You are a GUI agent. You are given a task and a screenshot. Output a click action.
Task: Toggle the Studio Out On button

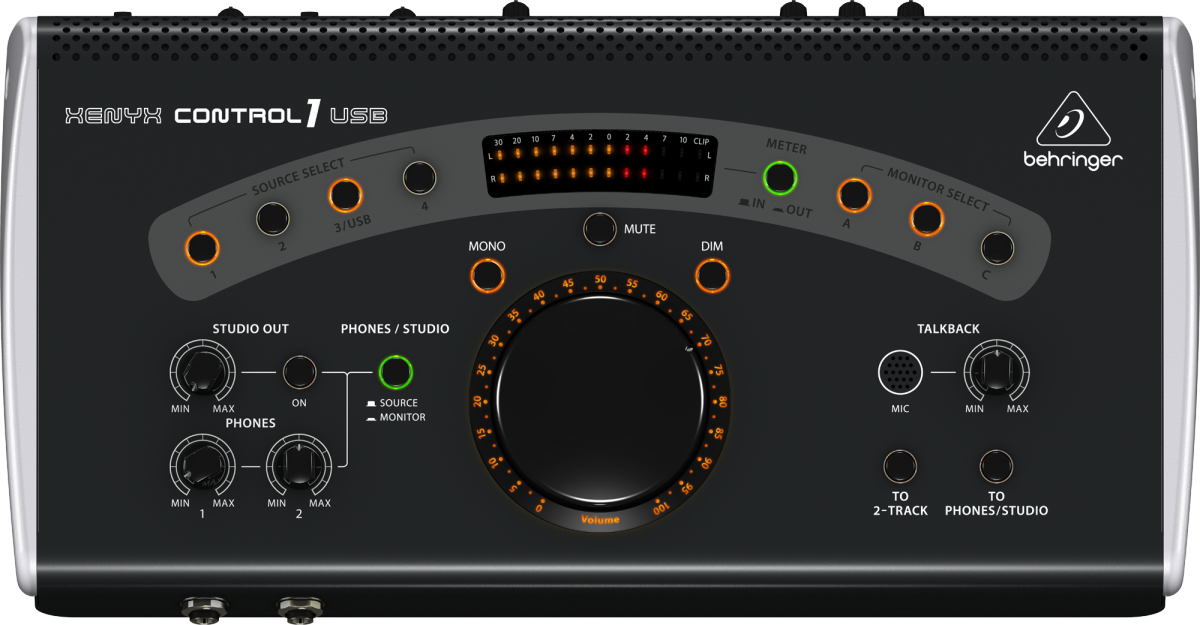299,372
